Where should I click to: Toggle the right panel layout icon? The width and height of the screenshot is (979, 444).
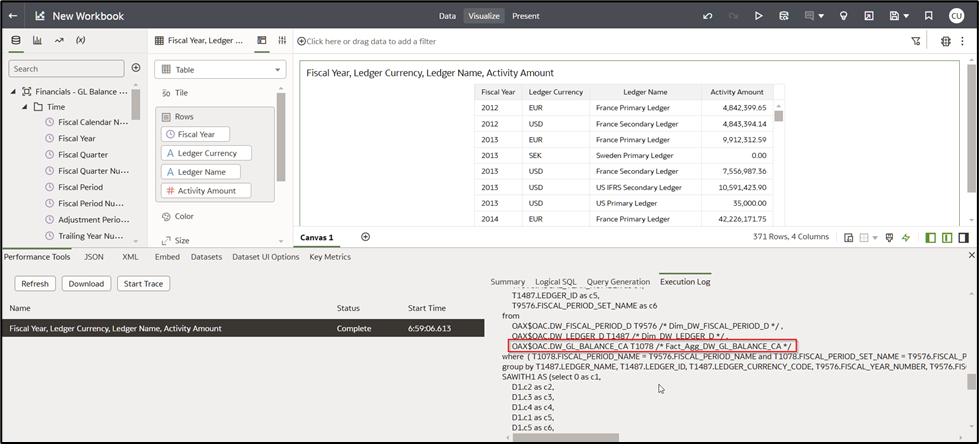click(963, 238)
